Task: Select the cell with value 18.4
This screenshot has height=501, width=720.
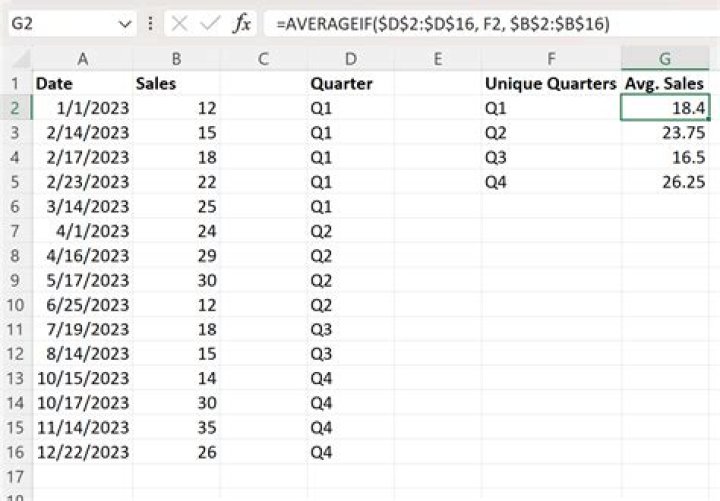Action: point(664,108)
